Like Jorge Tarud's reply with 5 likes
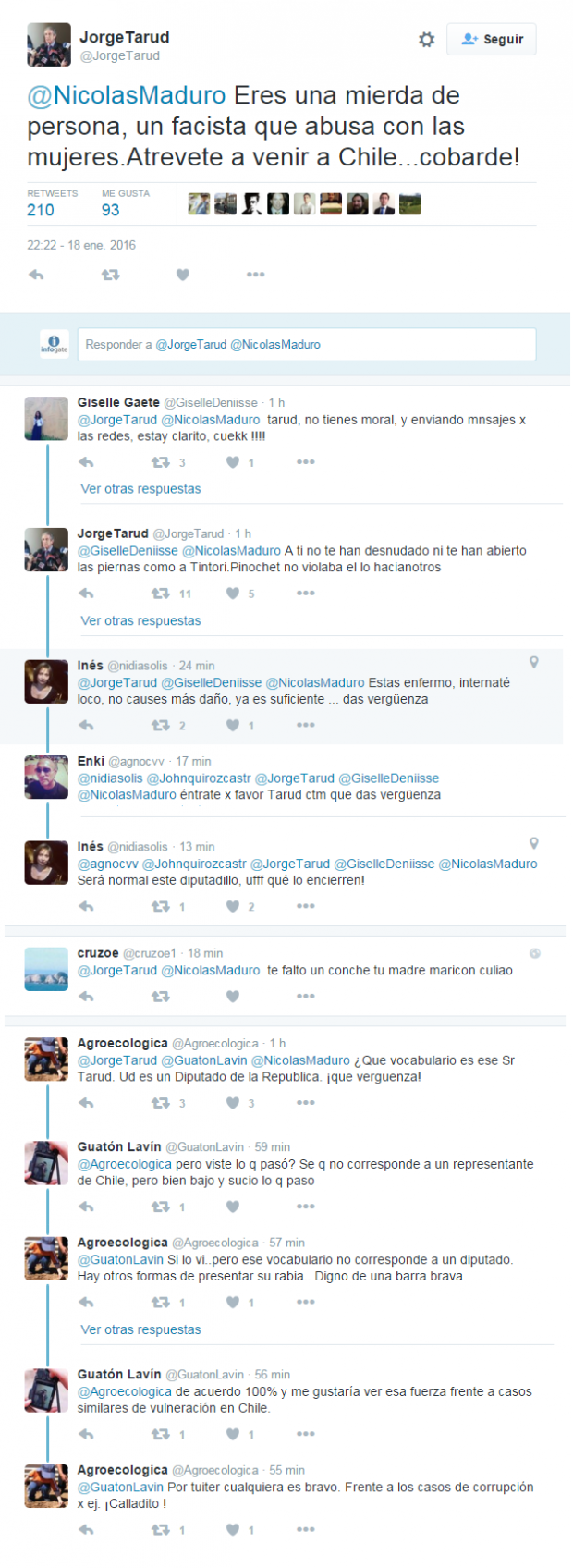Screen dimensions: 573x1568 click(x=233, y=594)
